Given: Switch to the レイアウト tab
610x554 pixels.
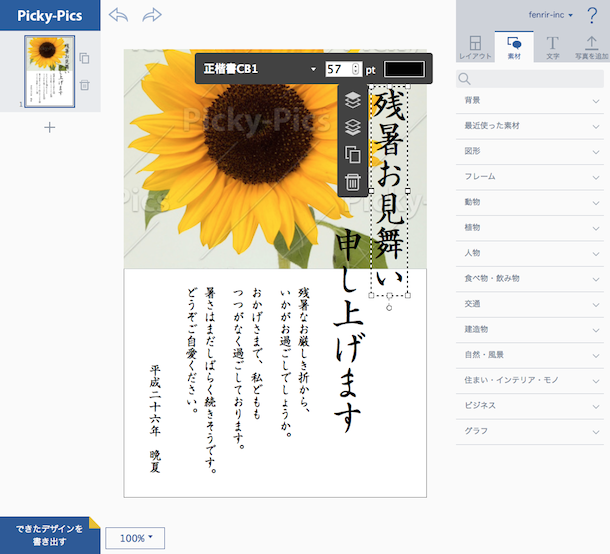Looking at the screenshot, I should pos(475,47).
